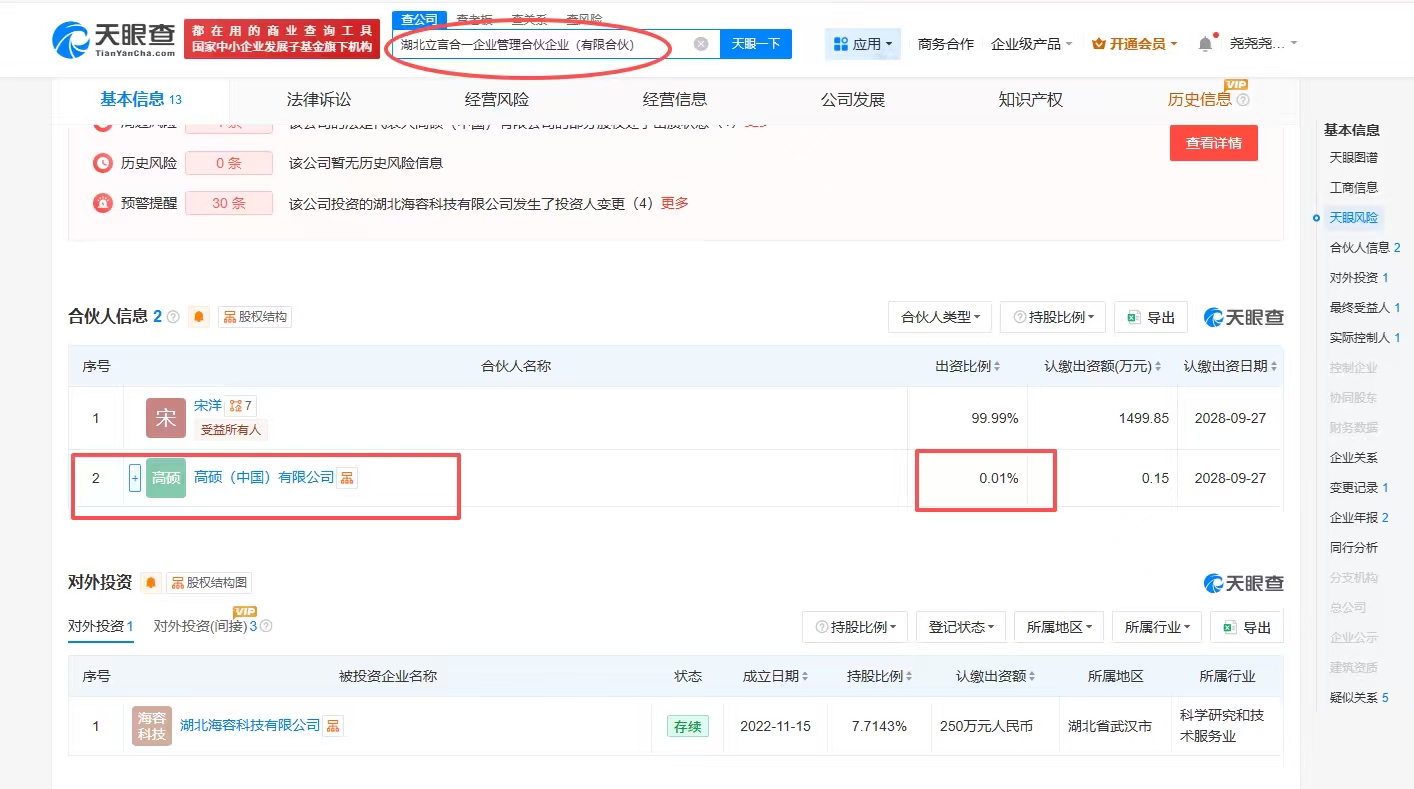This screenshot has height=789, width=1414.
Task: Open the notification bell
Action: tap(1205, 44)
